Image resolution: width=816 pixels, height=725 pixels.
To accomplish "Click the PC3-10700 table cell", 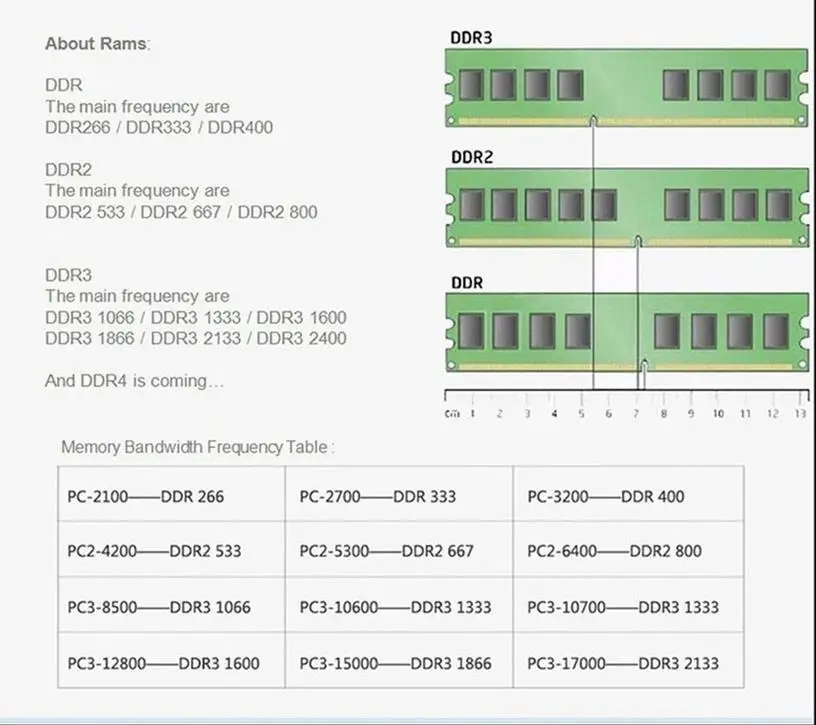I will (623, 607).
